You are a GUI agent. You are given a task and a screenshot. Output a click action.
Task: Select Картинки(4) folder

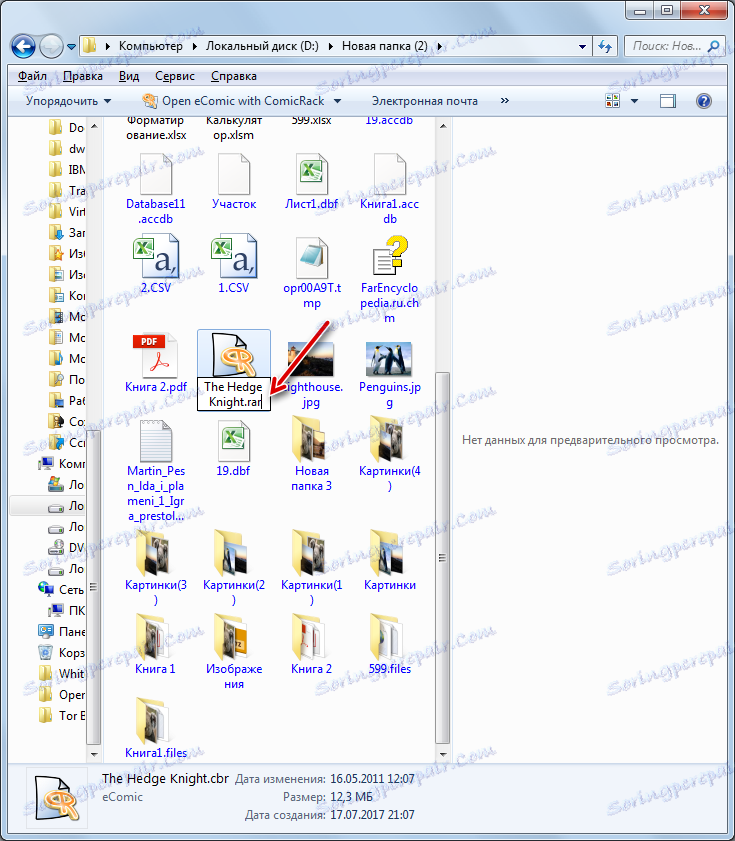(x=389, y=456)
